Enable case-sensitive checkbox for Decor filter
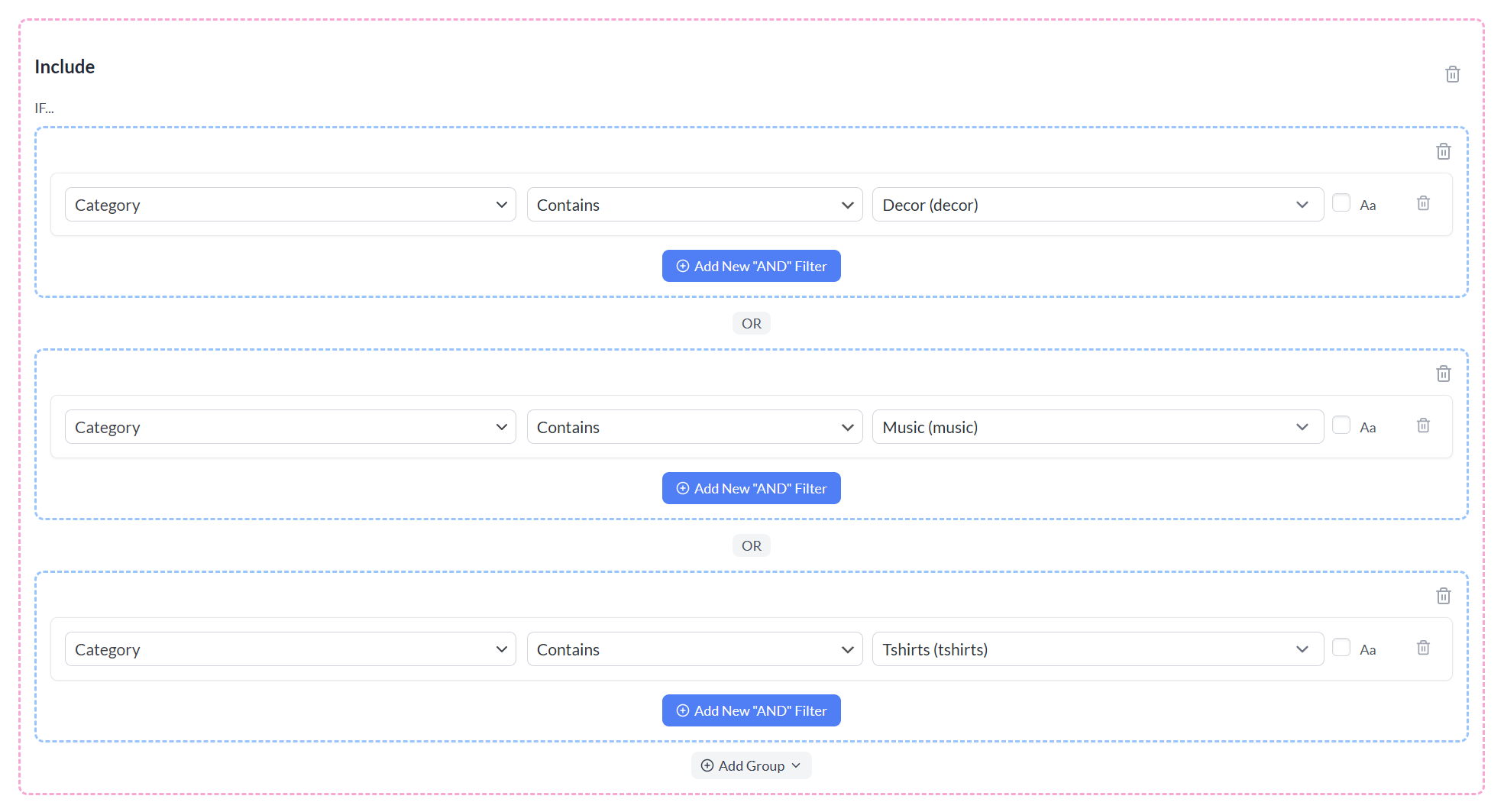This screenshot has width=1504, height=812. 1341,202
